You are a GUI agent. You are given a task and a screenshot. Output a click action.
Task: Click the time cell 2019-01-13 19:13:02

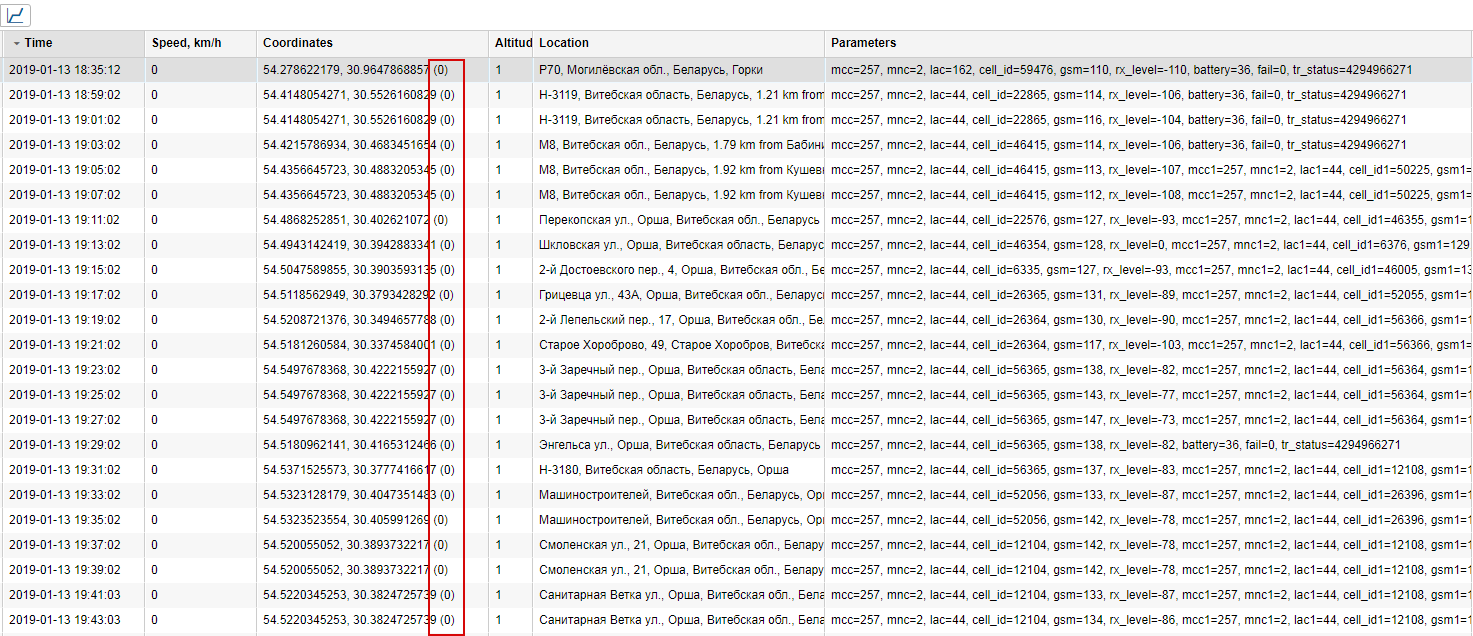pos(65,245)
